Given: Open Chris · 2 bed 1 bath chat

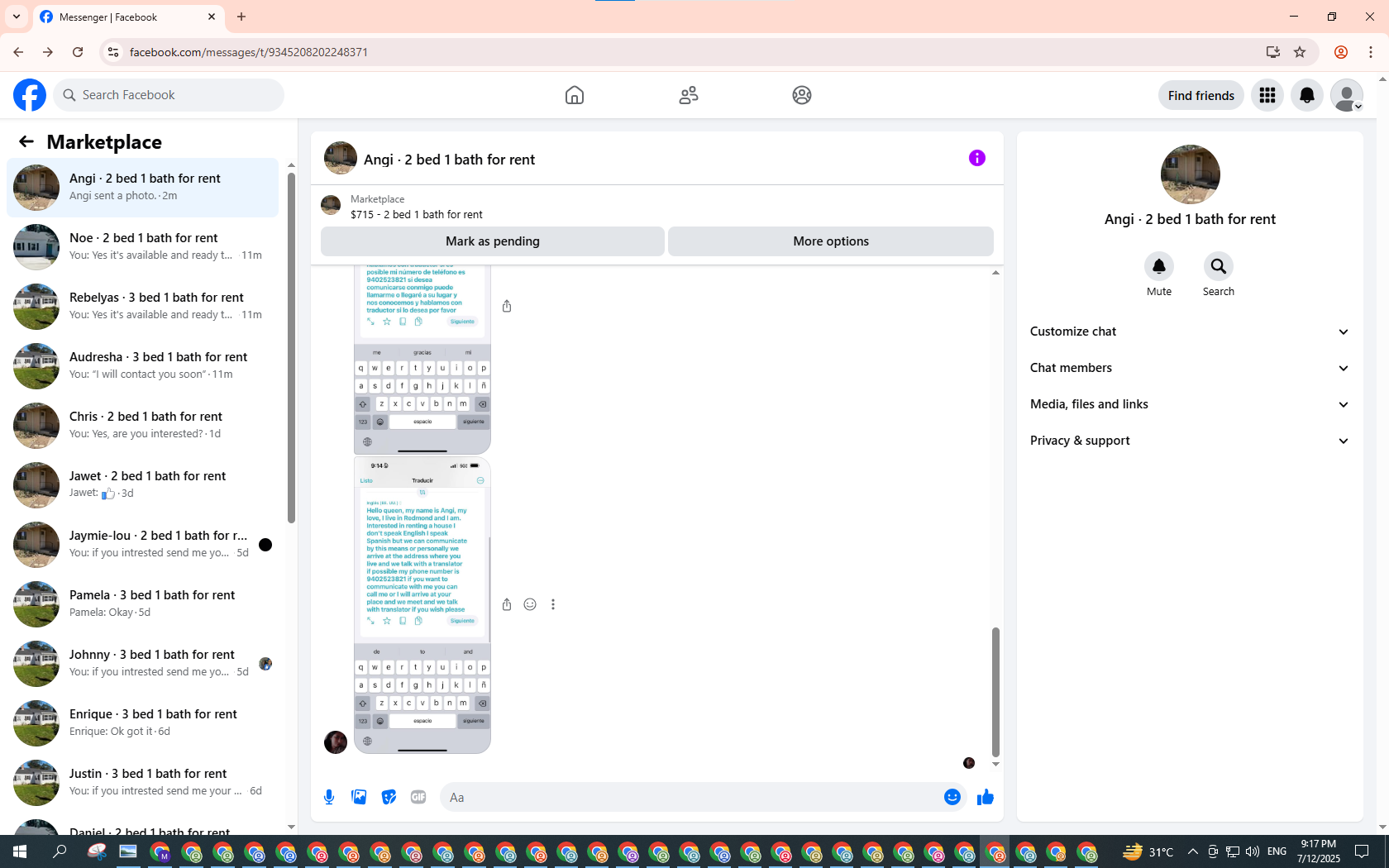Looking at the screenshot, I should point(142,426).
